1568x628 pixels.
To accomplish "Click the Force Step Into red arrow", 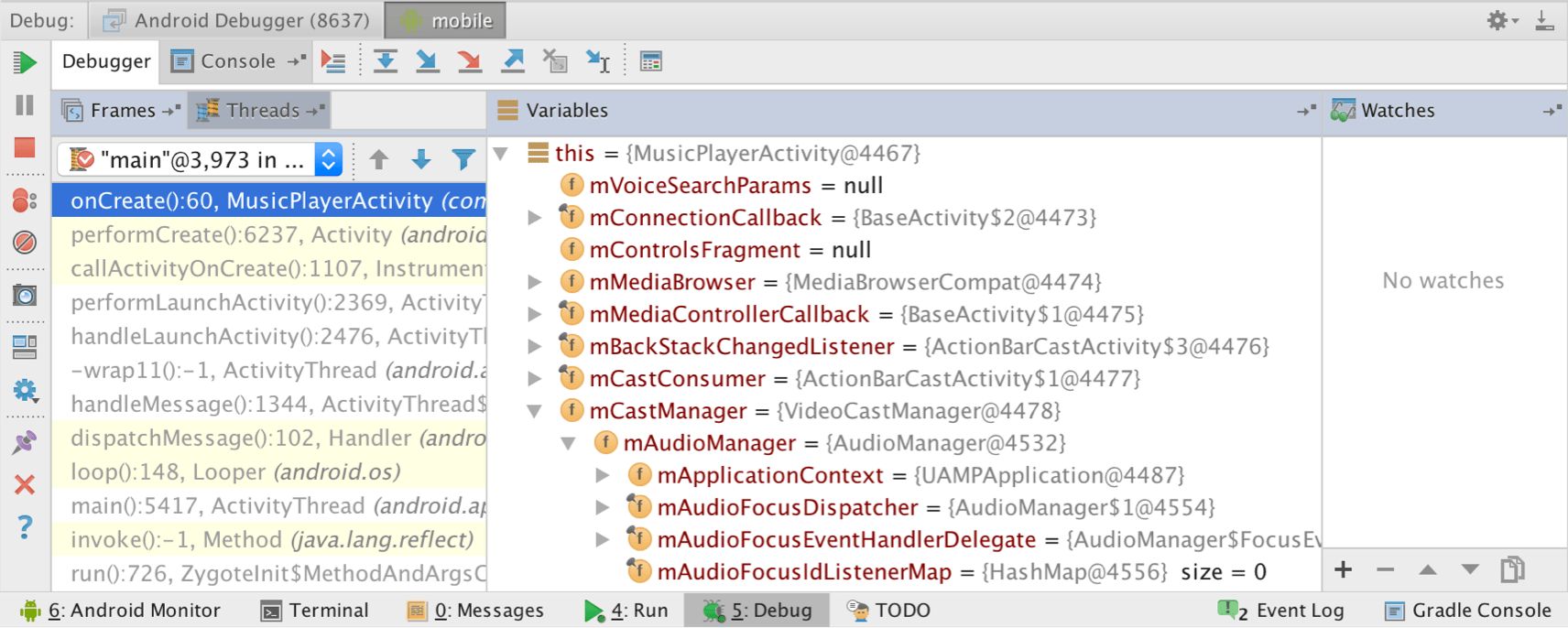I will click(x=469, y=62).
